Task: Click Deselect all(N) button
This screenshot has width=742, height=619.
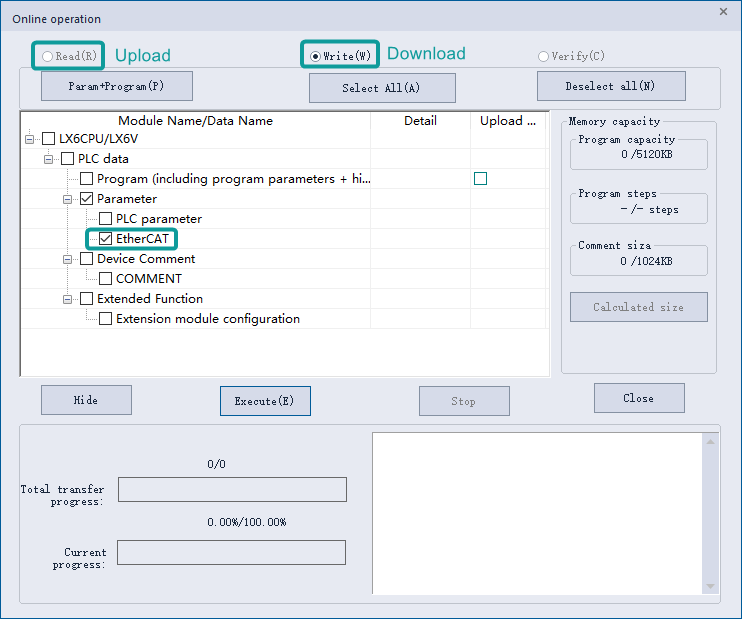Action: (610, 86)
